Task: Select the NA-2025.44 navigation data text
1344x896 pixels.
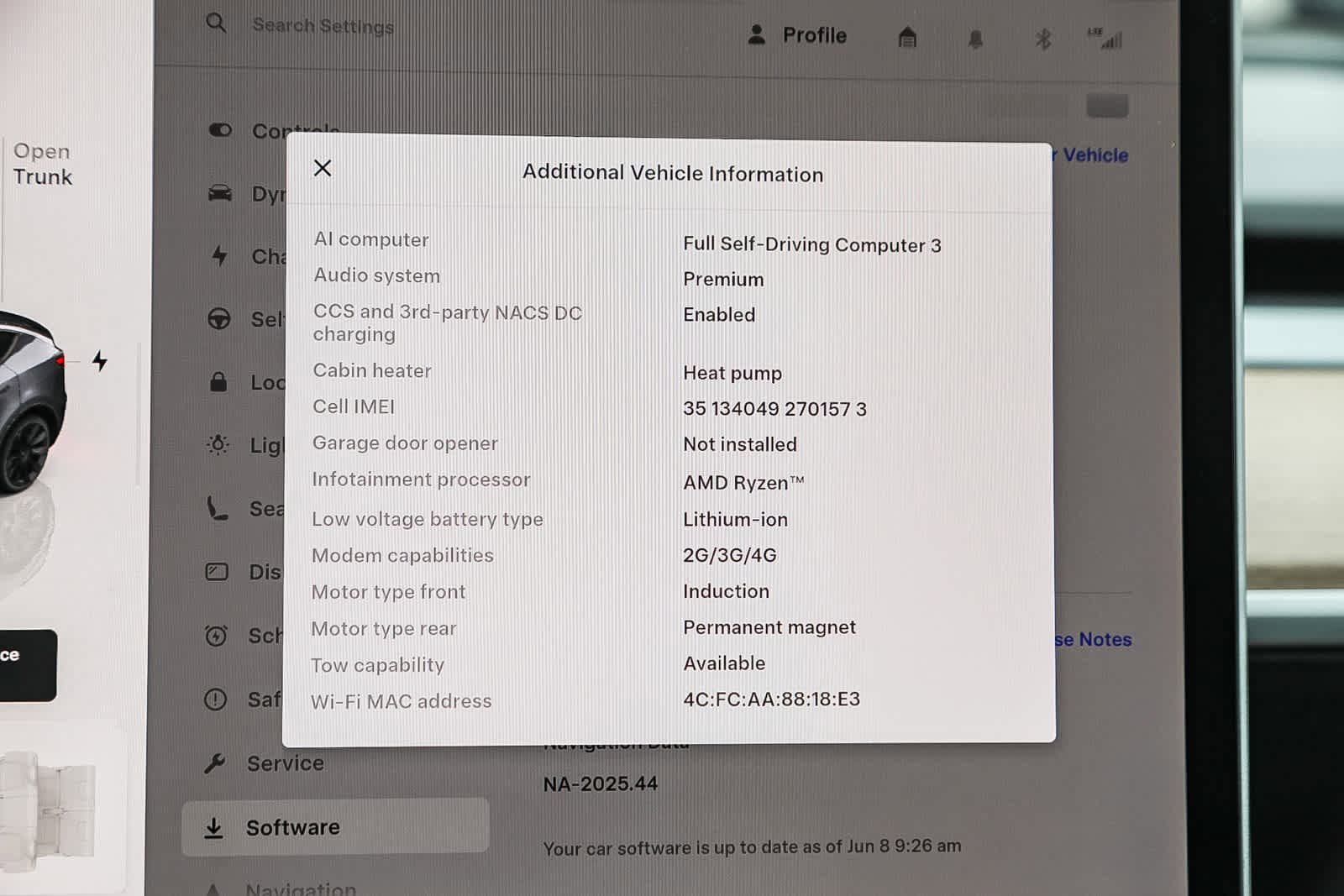Action: pyautogui.click(x=600, y=784)
